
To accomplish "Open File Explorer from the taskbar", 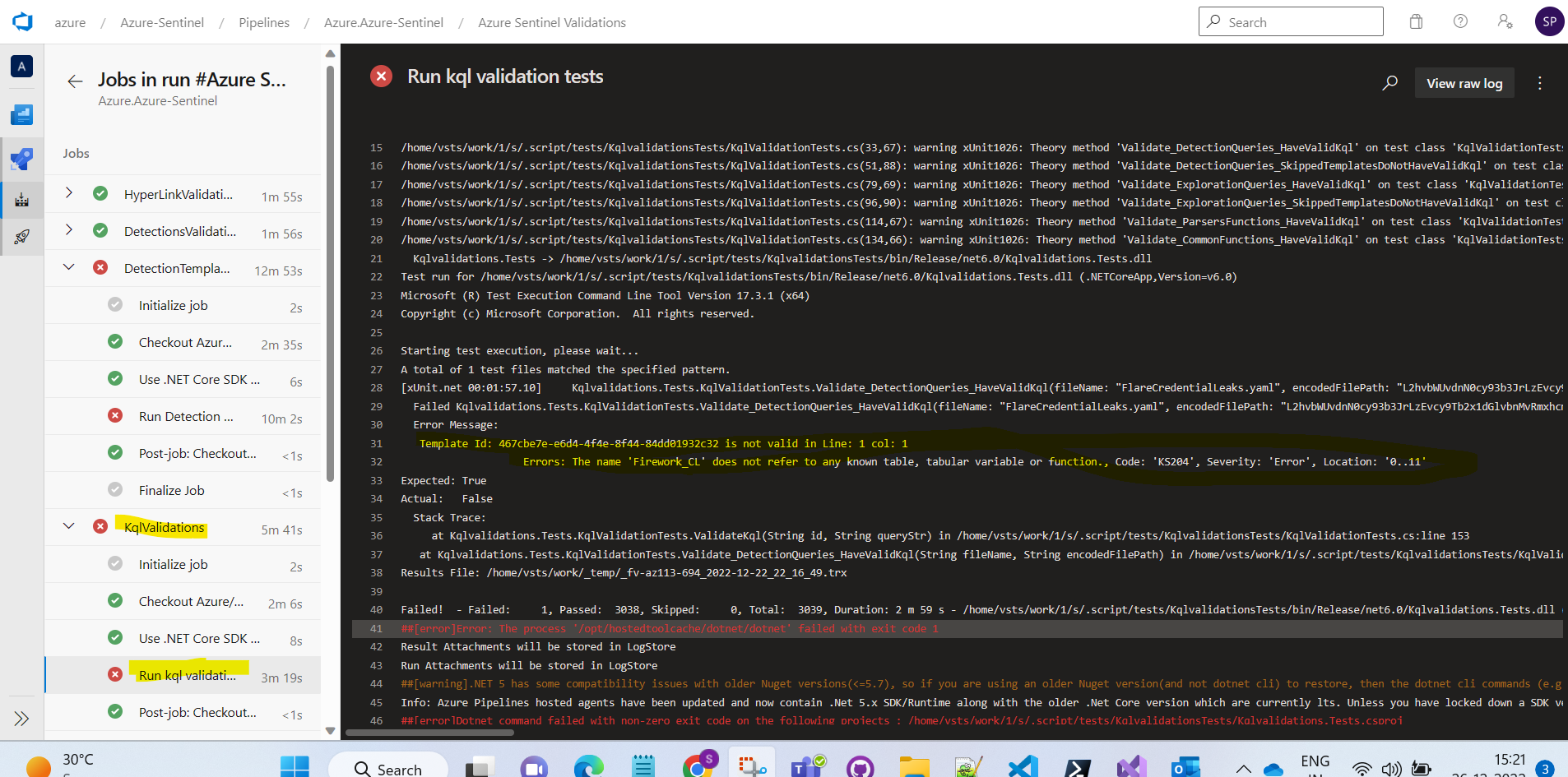I will click(x=914, y=768).
